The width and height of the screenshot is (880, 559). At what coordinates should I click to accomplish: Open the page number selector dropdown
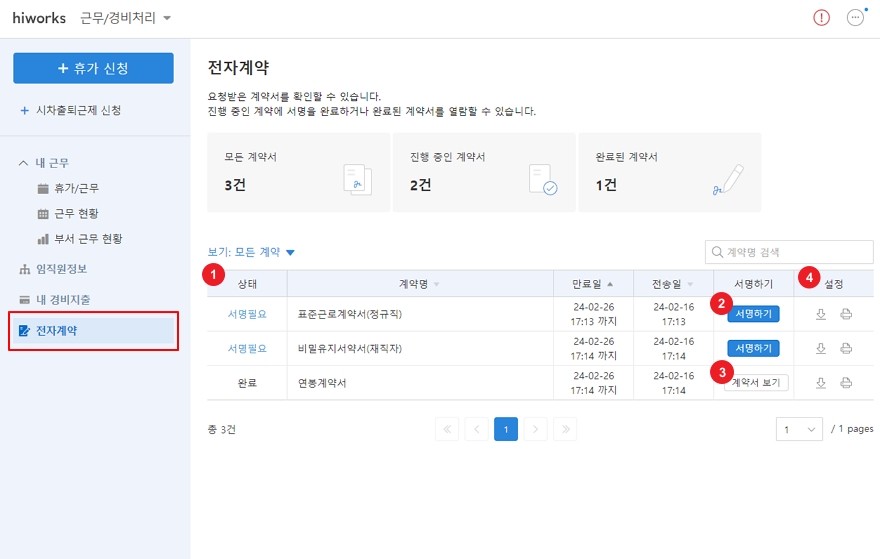799,429
